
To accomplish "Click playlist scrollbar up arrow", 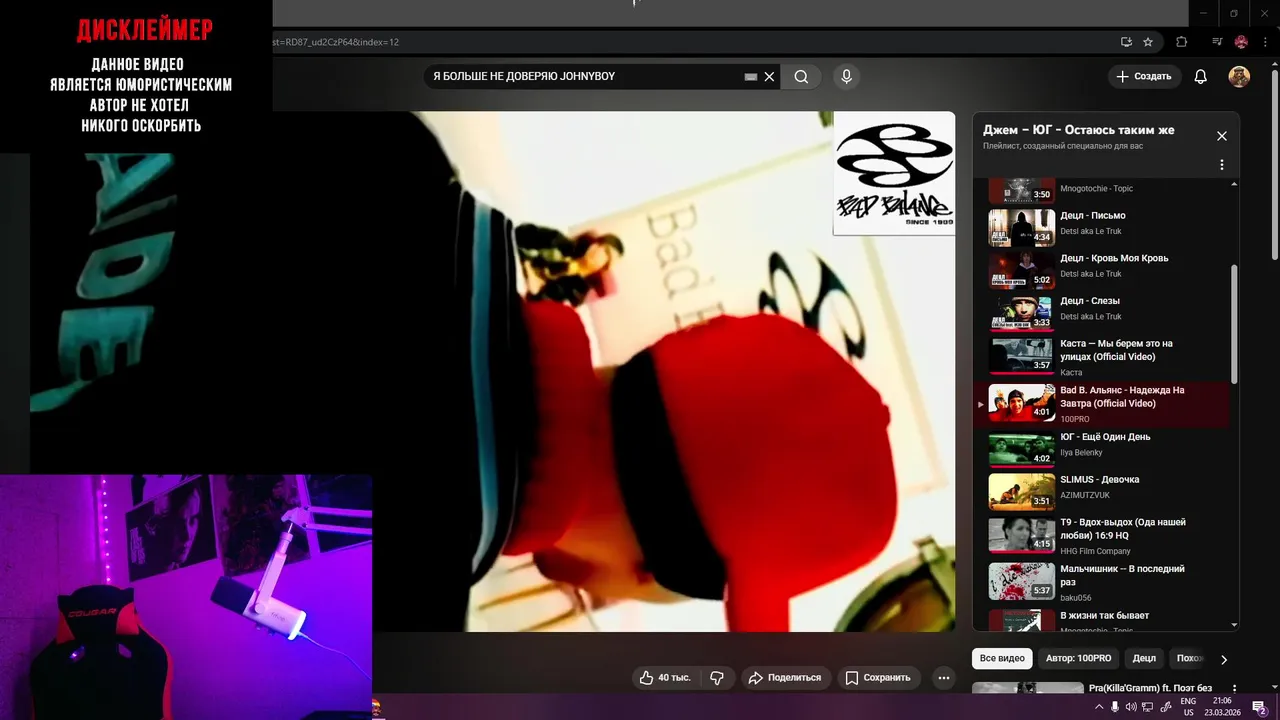I will click(1234, 184).
